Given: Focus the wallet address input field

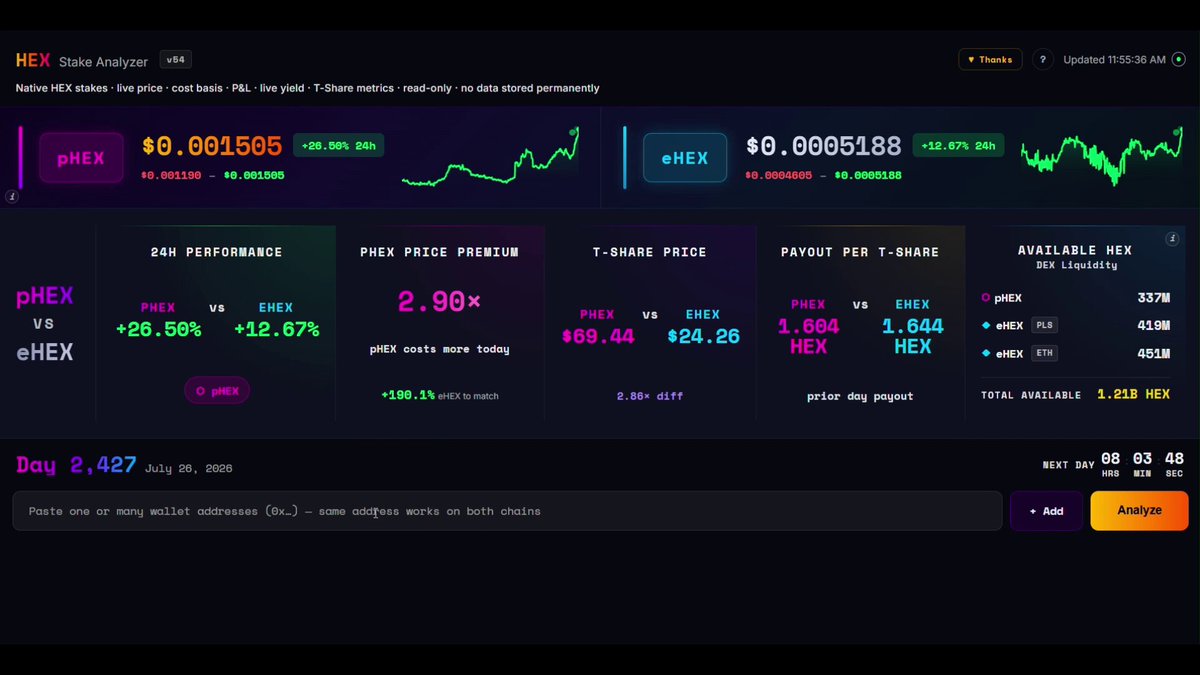Looking at the screenshot, I should pos(507,511).
